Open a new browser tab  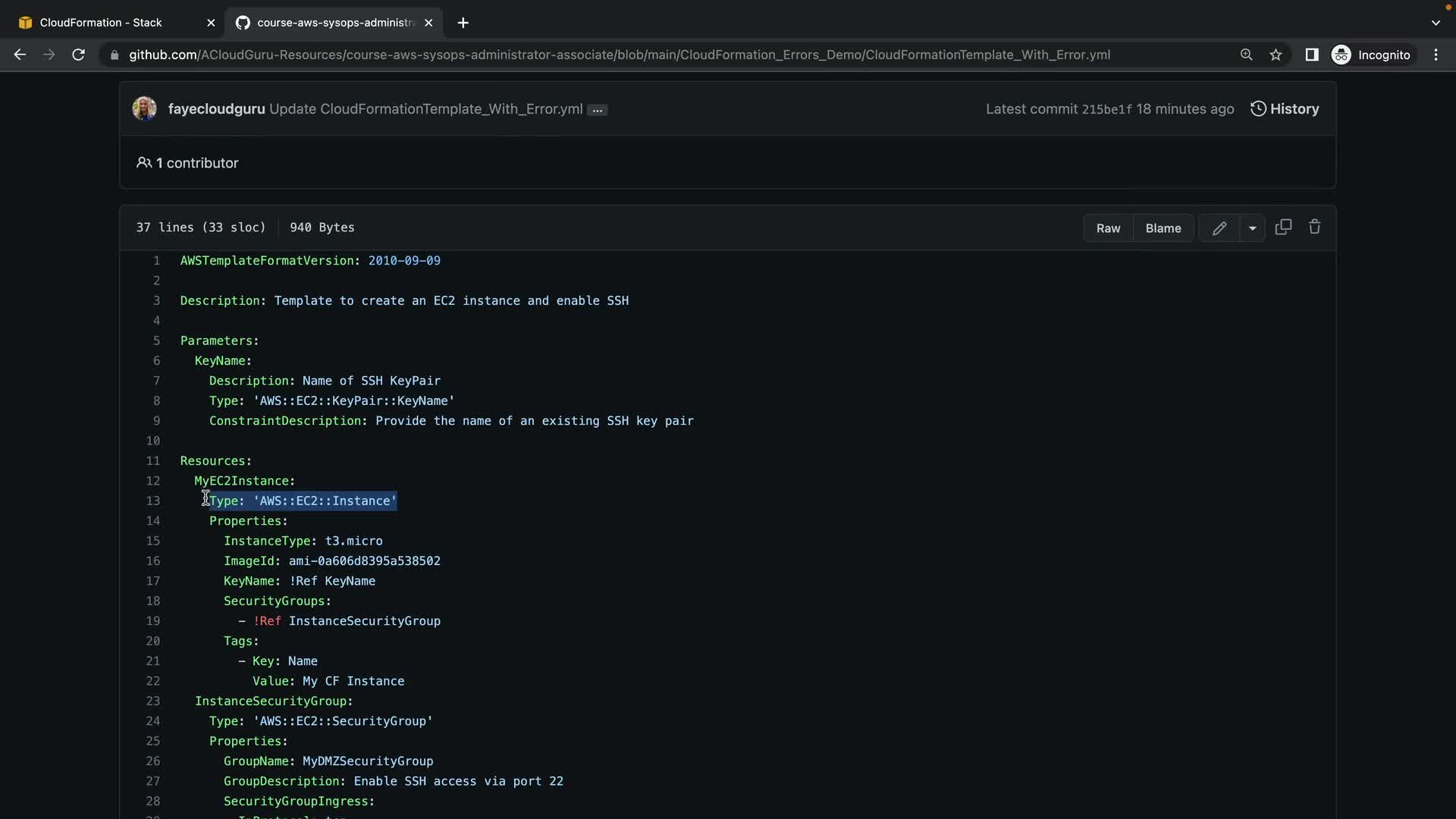pyautogui.click(x=463, y=23)
